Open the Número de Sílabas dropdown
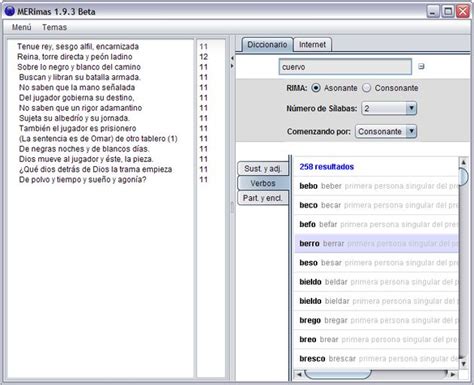Image resolution: width=474 pixels, height=385 pixels. (389, 108)
